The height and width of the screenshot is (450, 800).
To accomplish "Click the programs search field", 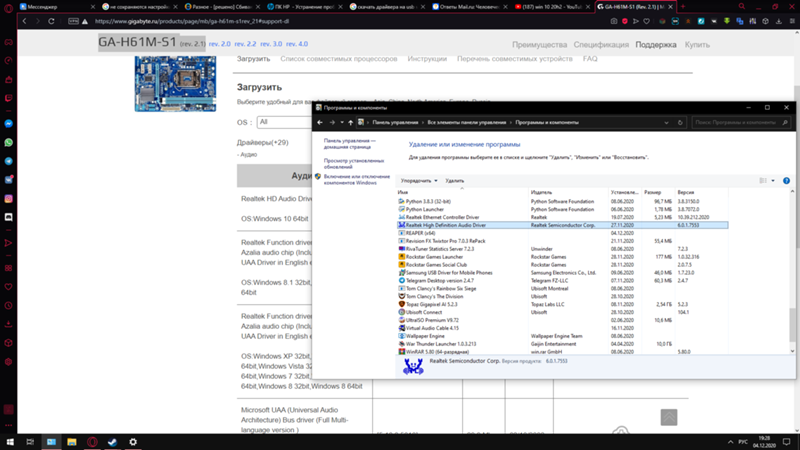I will (741, 122).
